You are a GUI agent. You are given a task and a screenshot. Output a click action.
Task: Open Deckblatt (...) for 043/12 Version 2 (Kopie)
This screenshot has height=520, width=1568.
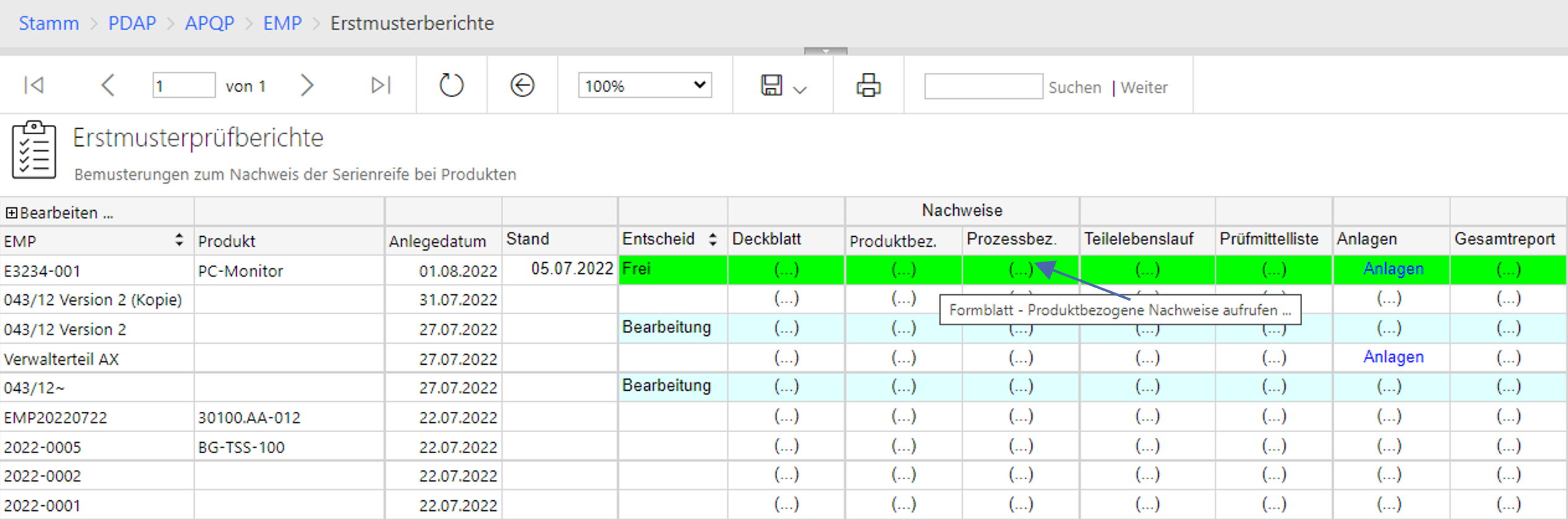coord(786,299)
